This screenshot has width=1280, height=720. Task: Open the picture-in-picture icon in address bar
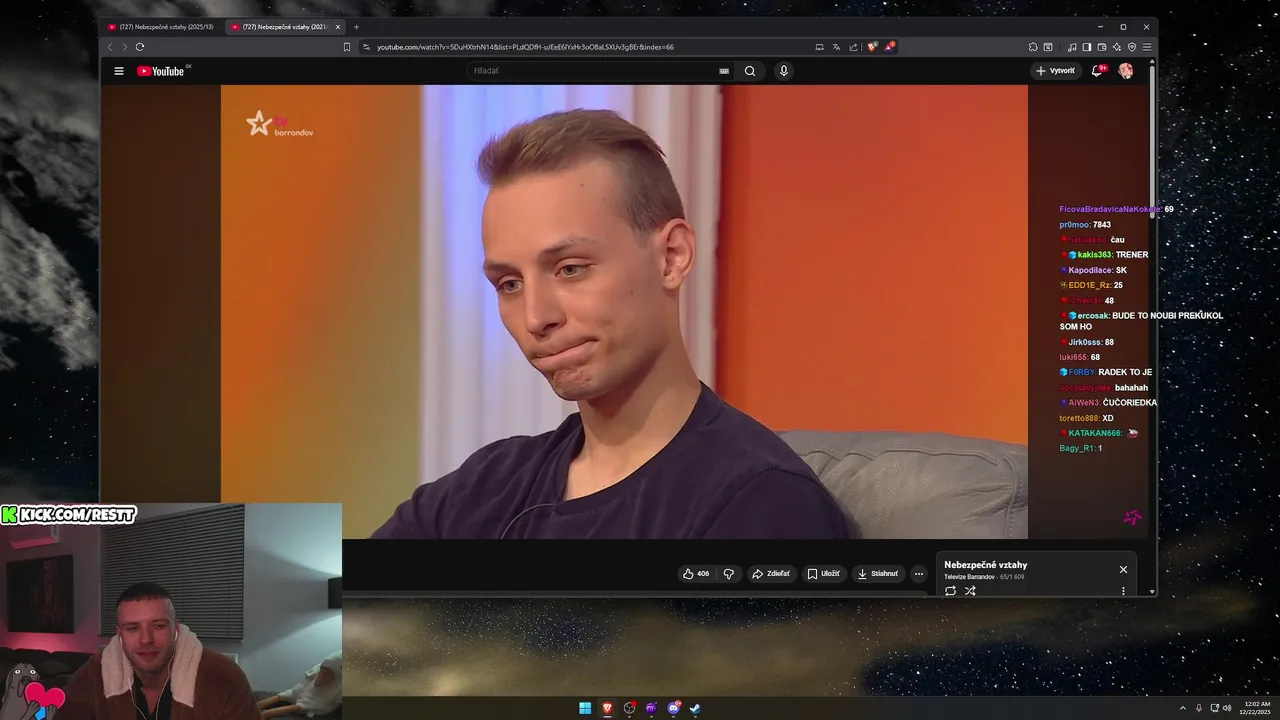point(819,47)
